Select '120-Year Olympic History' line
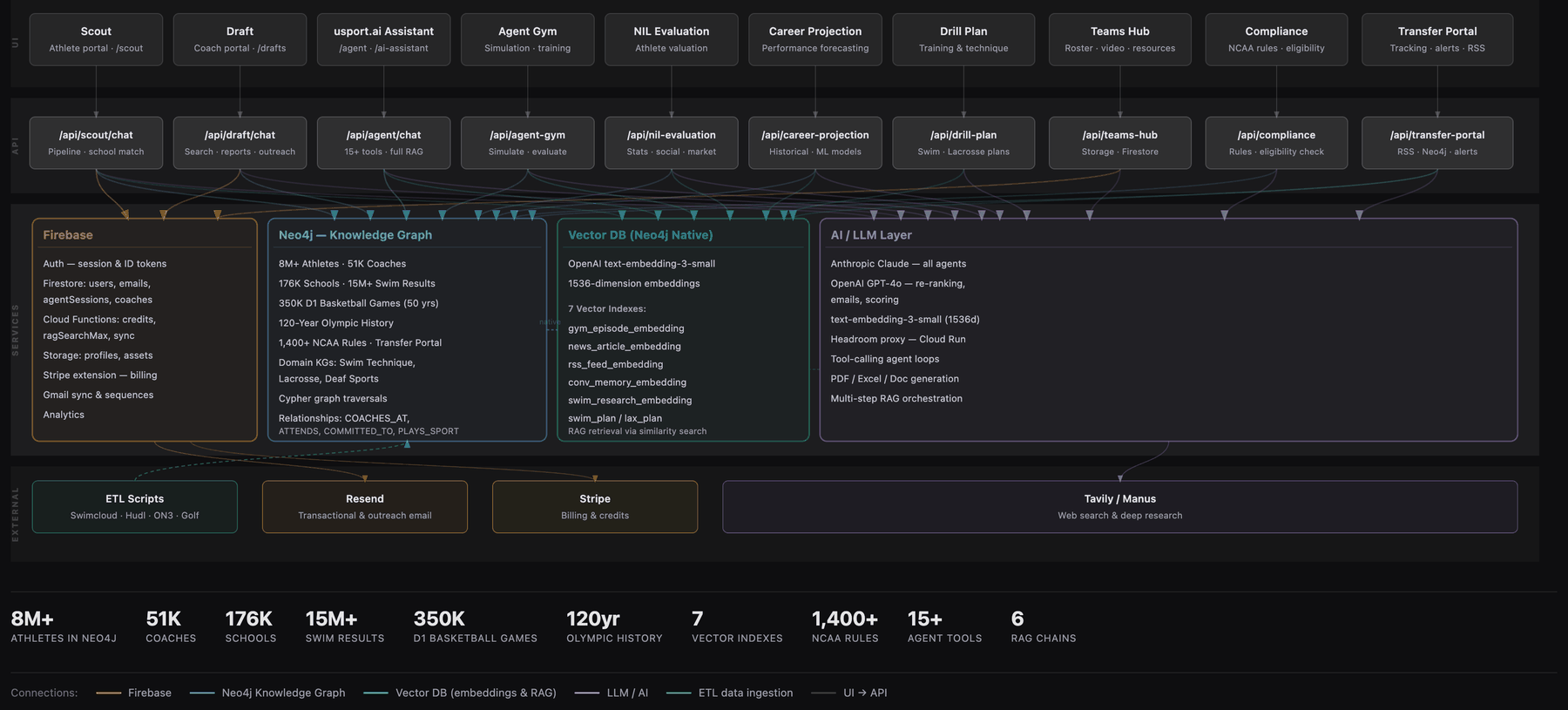The image size is (1568, 710). 336,323
